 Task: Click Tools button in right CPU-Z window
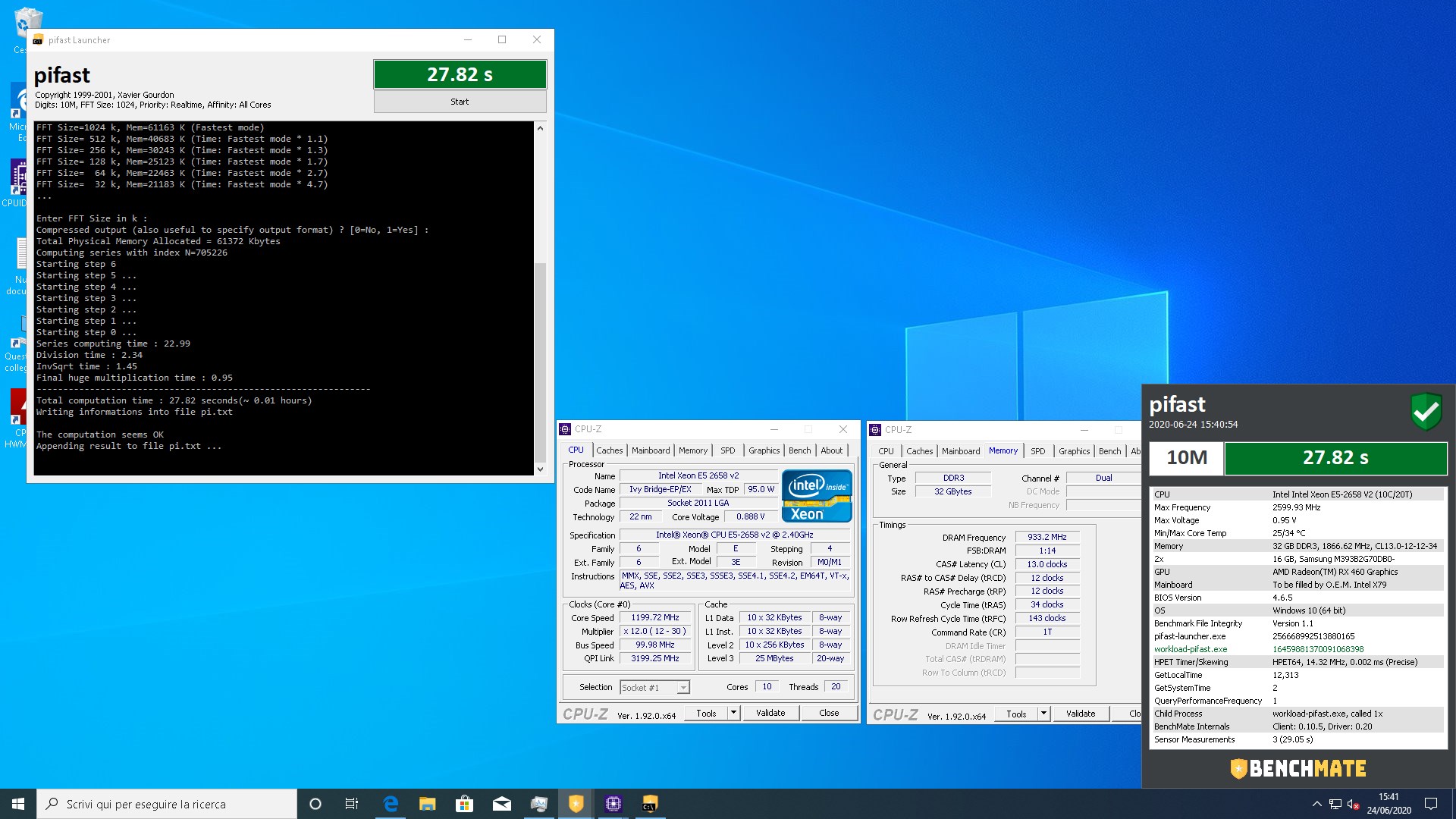(1016, 714)
